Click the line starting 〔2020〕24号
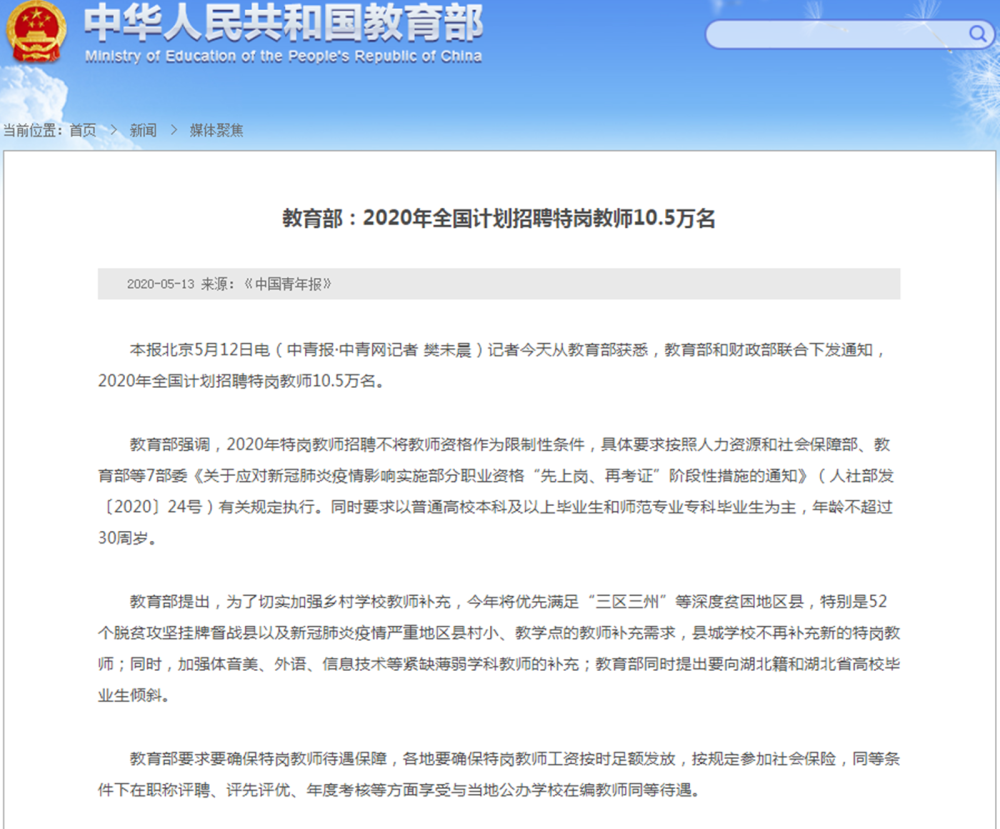This screenshot has height=829, width=1000. coord(499,507)
